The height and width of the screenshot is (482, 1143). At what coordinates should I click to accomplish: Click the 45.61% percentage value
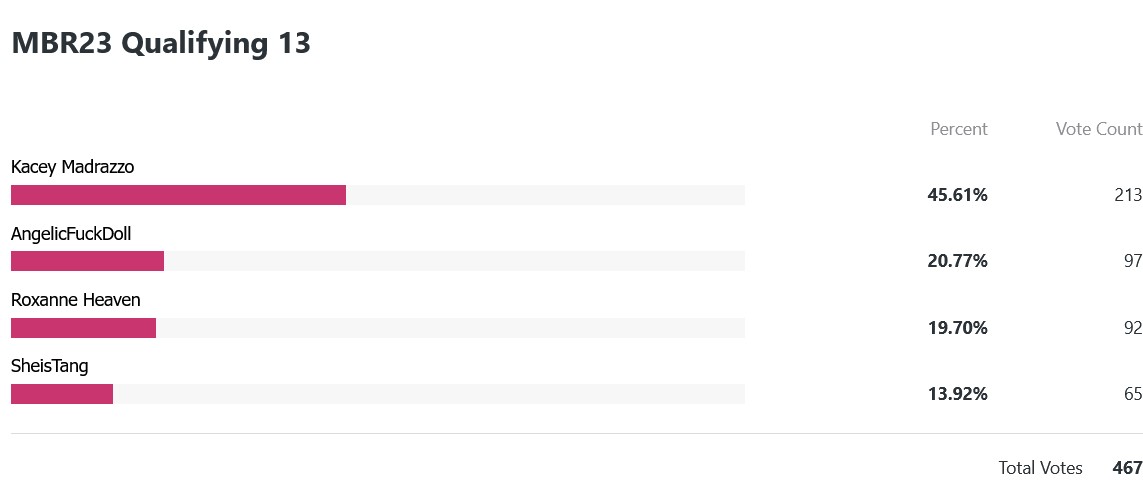point(957,195)
